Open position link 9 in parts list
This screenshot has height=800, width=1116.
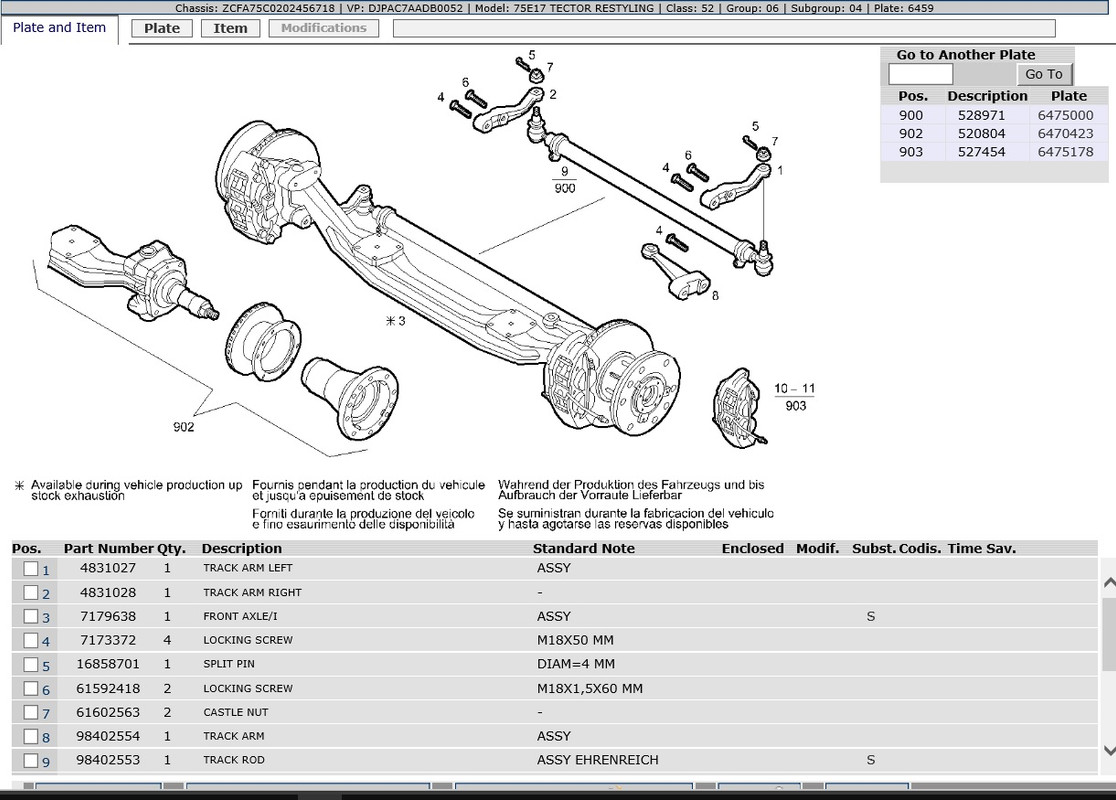46,763
